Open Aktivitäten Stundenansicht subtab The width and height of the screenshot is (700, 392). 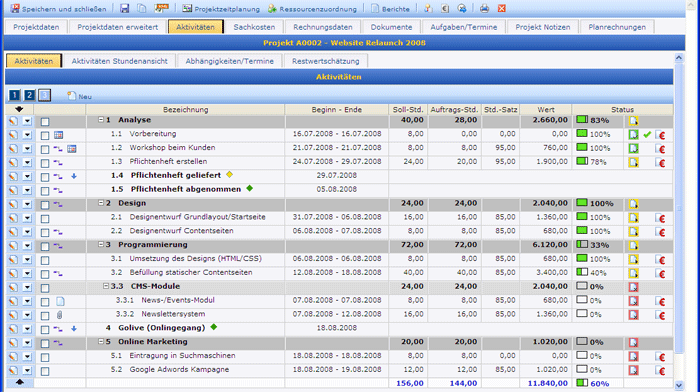pos(120,61)
